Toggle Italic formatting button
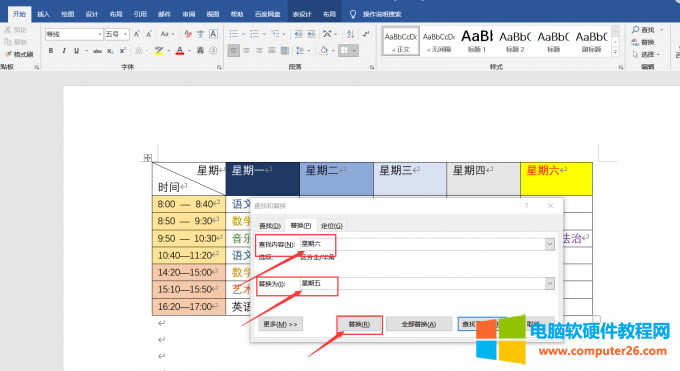680x371 pixels. (64, 51)
